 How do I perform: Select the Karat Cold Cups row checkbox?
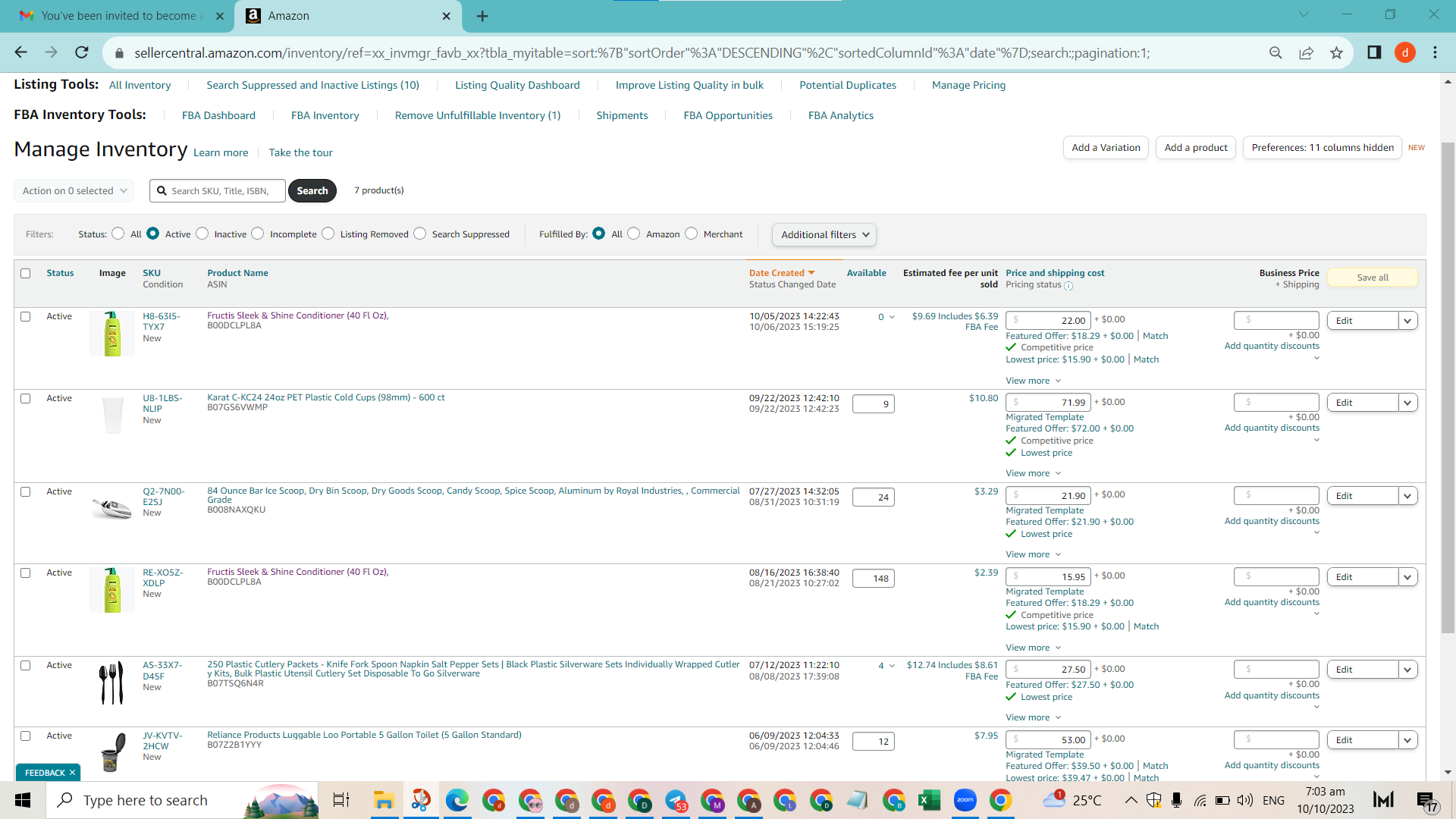26,398
